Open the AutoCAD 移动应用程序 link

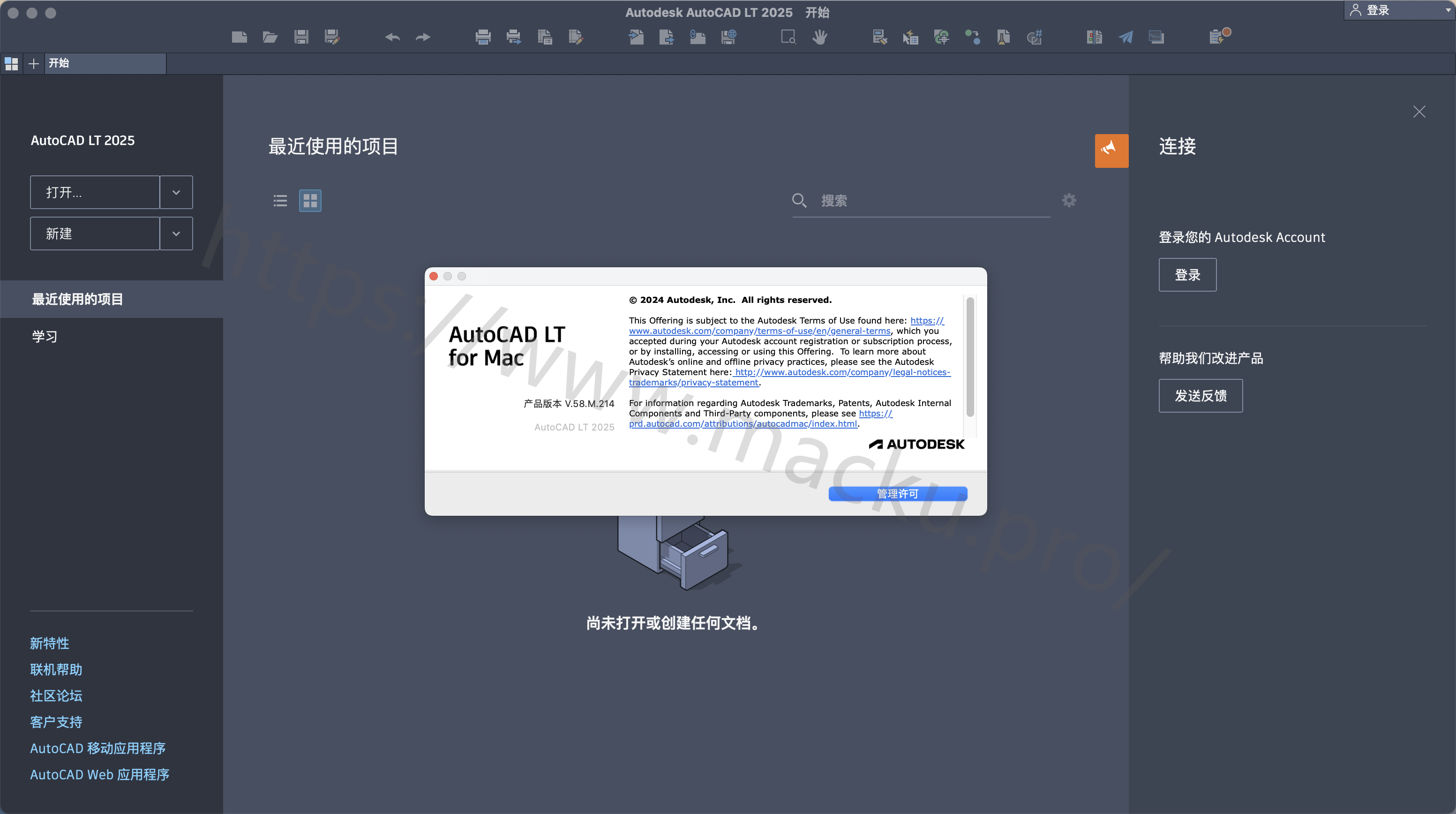[98, 748]
